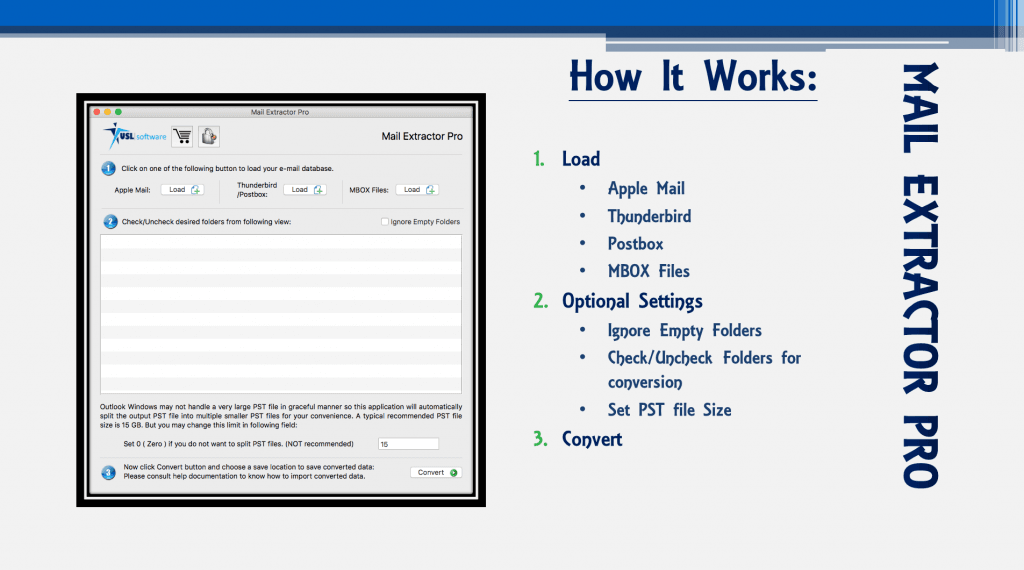1024x570 pixels.
Task: Click the blue step 1 badge
Action: (108, 168)
